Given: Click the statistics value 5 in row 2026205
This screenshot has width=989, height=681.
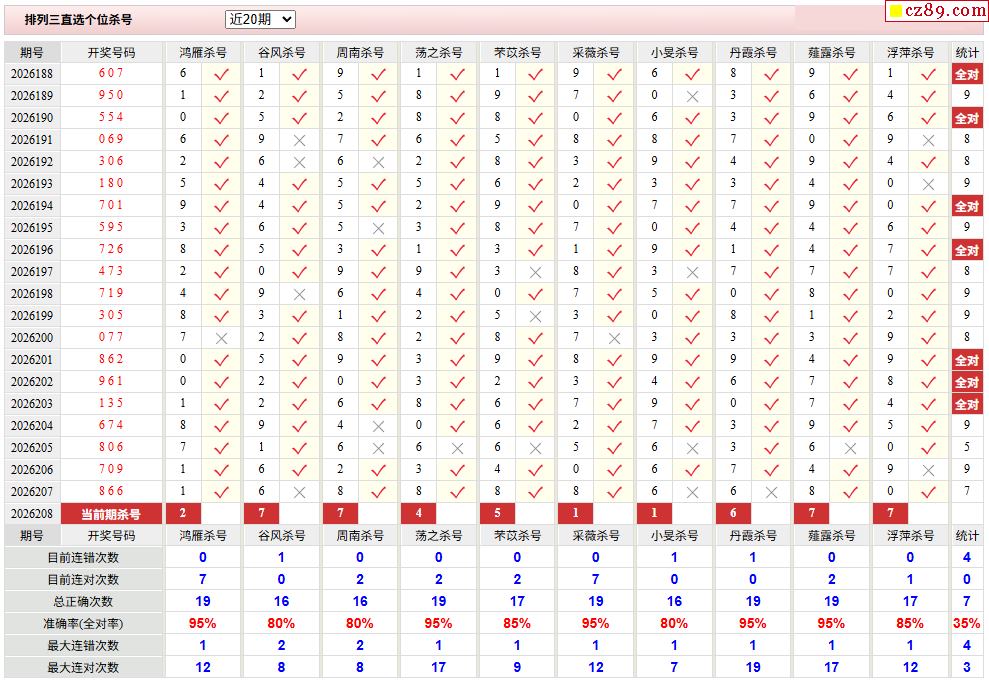Looking at the screenshot, I should tap(967, 448).
